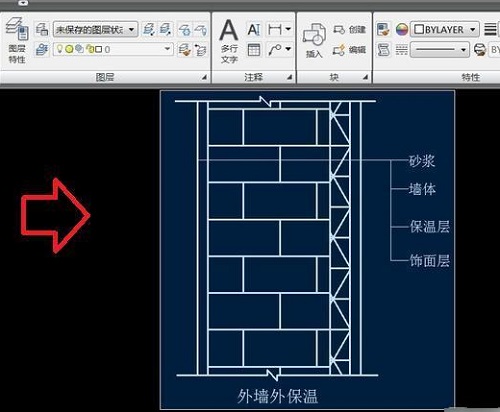Select the 墙体 label in drawing

tap(422, 189)
